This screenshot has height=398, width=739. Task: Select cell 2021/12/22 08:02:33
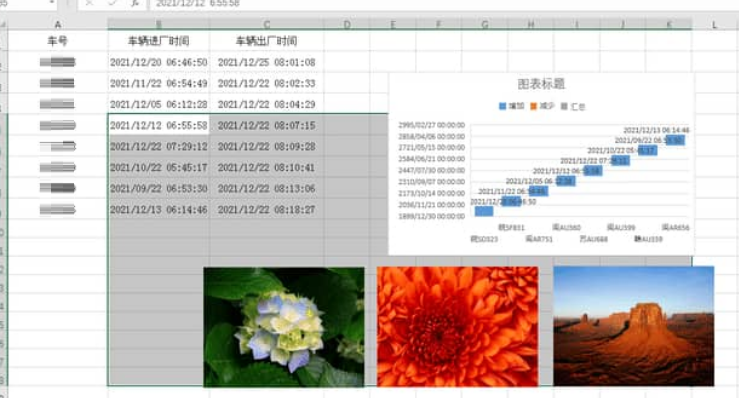[x=266, y=83]
